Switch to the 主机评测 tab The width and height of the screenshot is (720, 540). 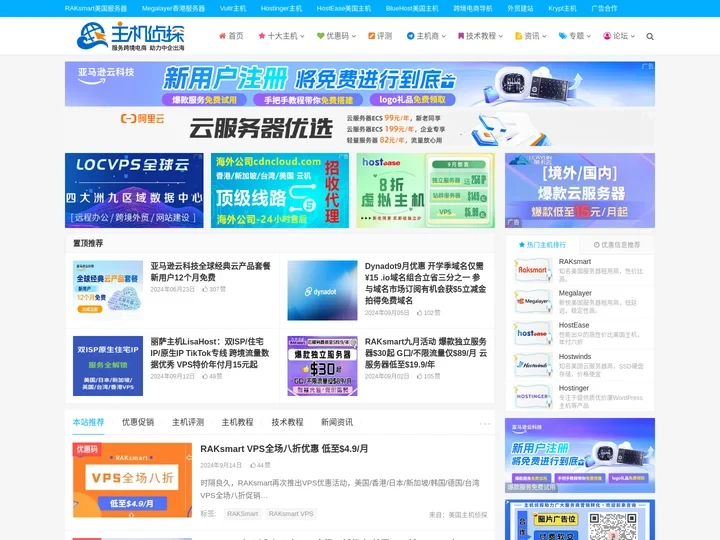coord(188,422)
